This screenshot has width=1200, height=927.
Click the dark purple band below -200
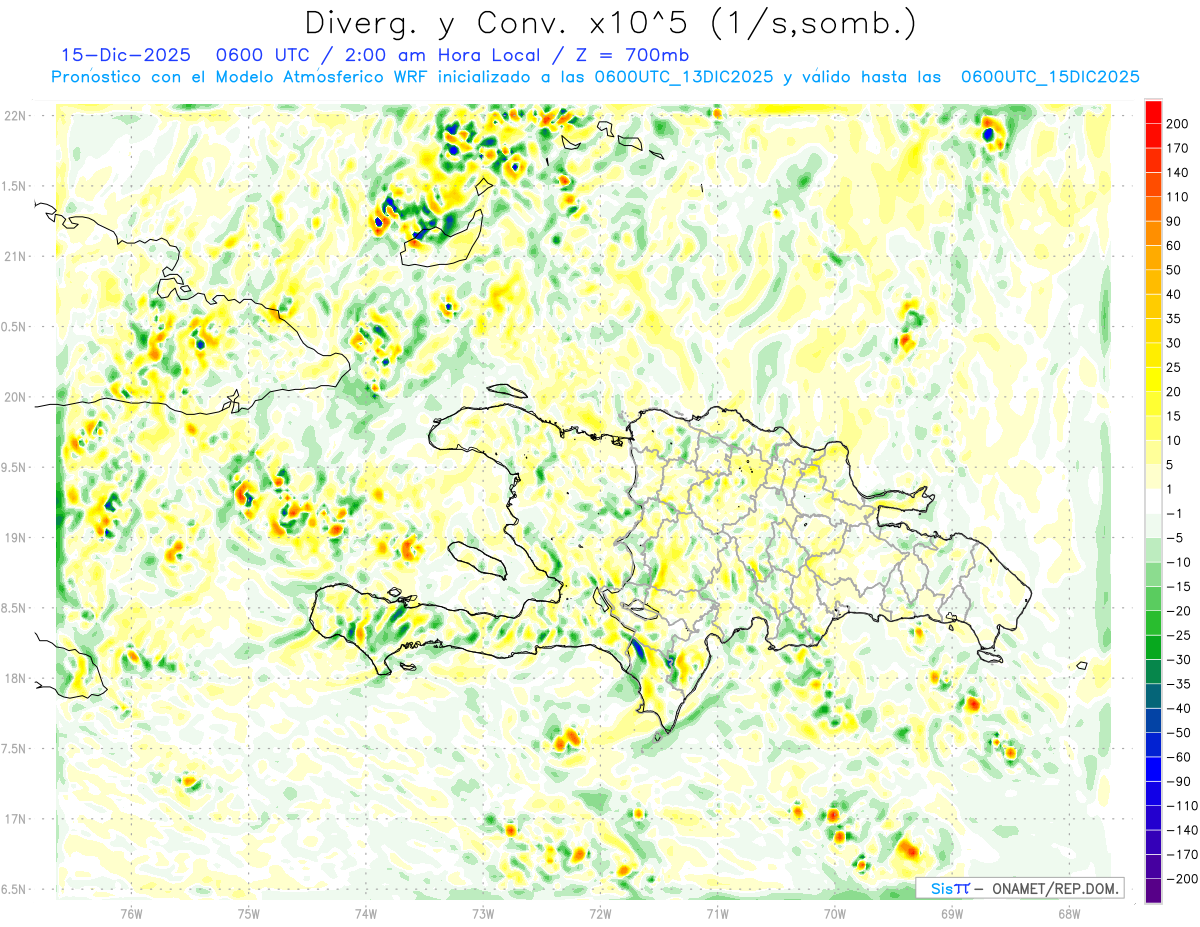[1153, 891]
